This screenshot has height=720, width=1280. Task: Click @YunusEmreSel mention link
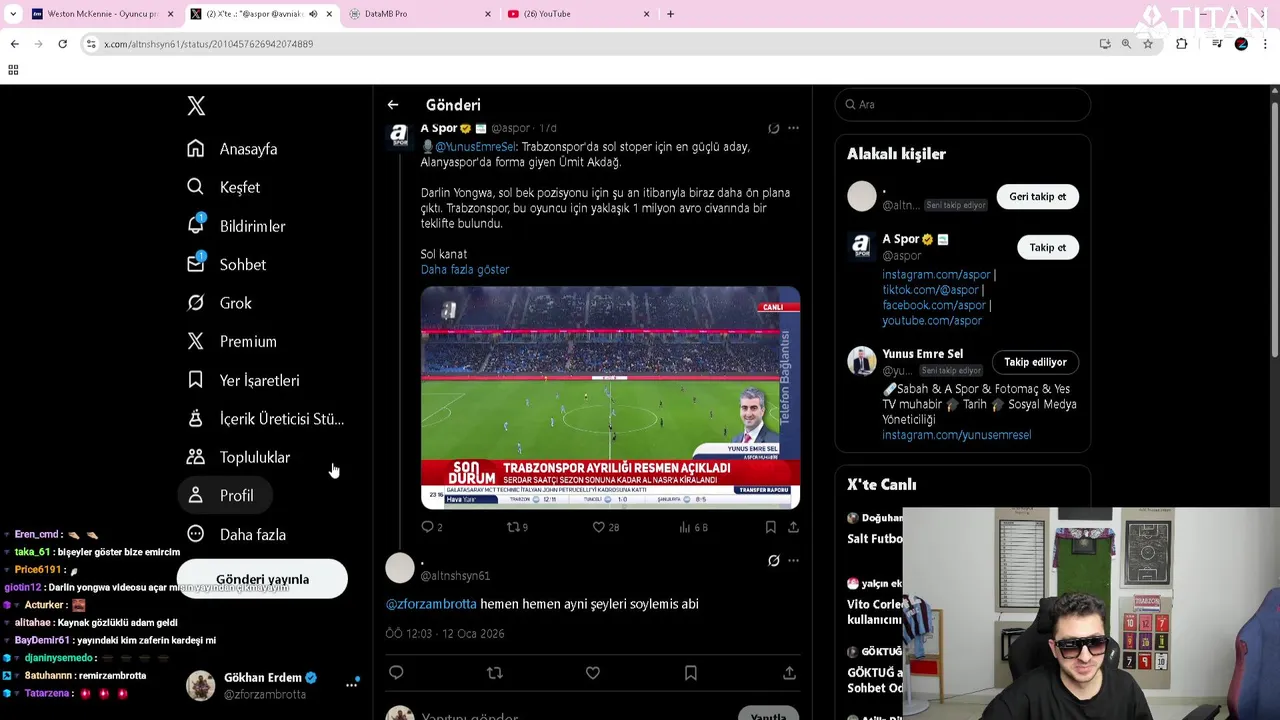pyautogui.click(x=475, y=147)
